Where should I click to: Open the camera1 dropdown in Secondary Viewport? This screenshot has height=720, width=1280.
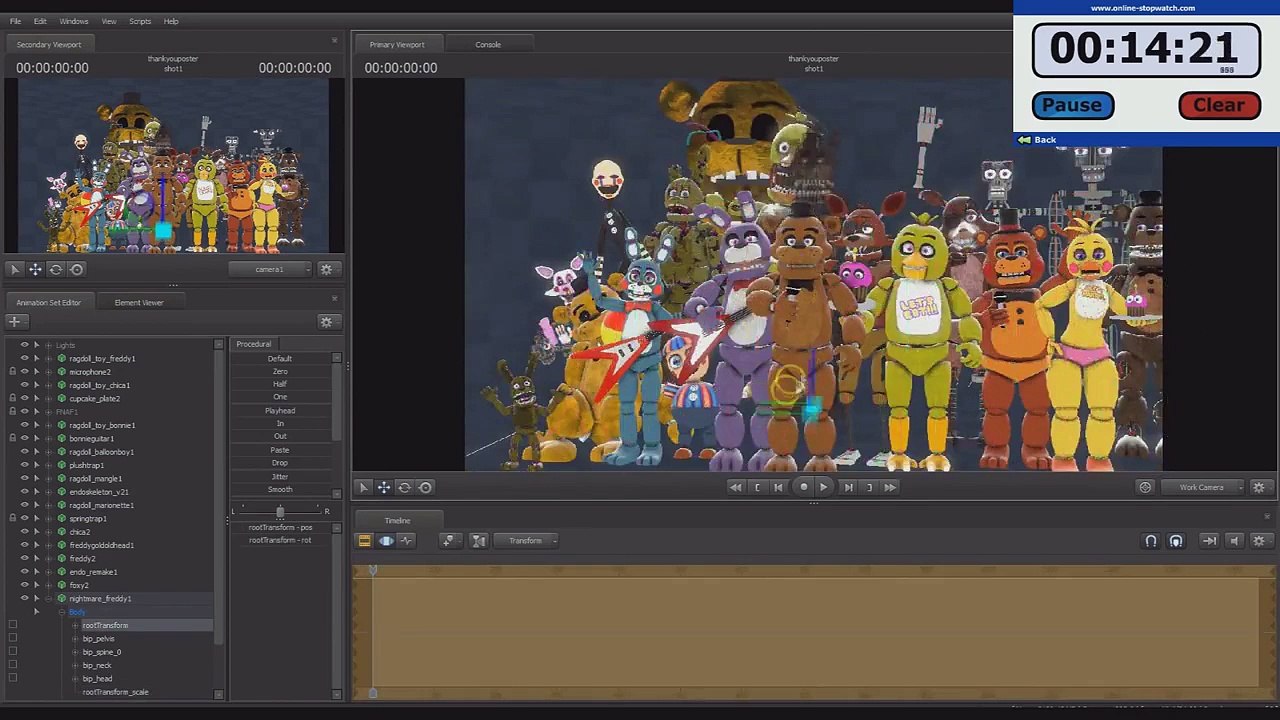(270, 269)
